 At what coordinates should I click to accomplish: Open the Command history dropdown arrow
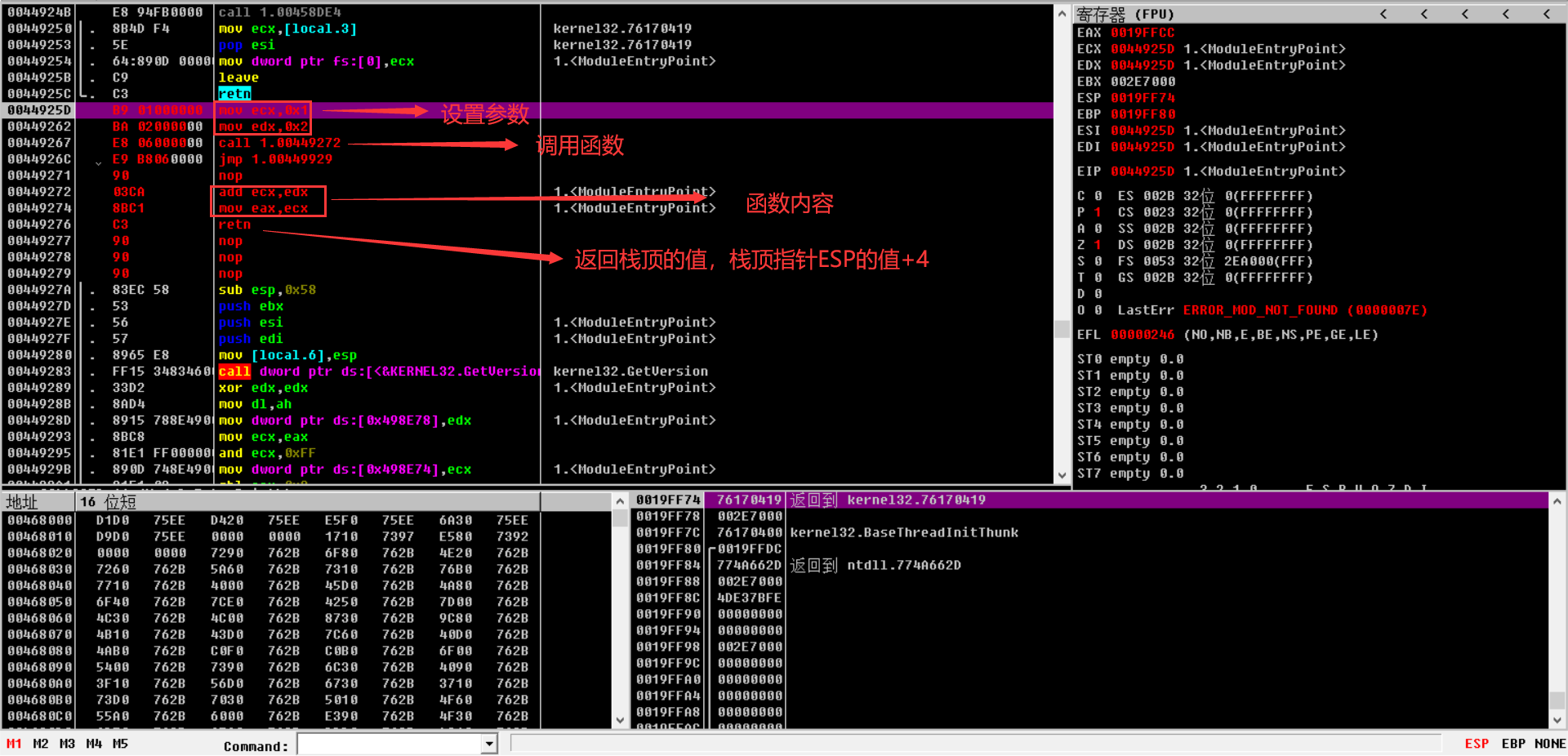pos(489,744)
